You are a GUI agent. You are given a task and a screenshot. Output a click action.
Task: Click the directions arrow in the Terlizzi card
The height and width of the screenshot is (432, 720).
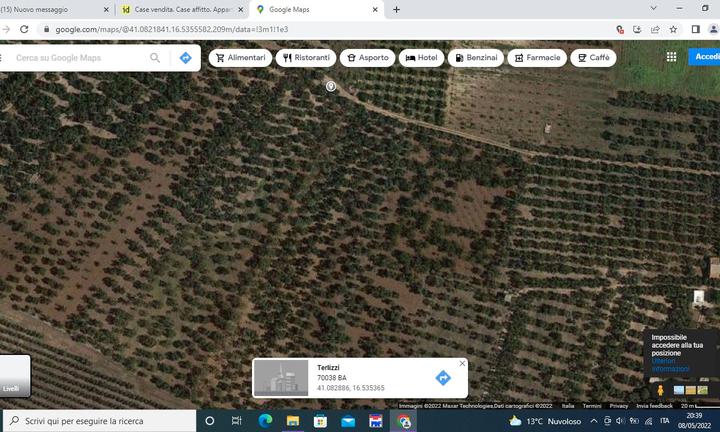click(x=443, y=377)
